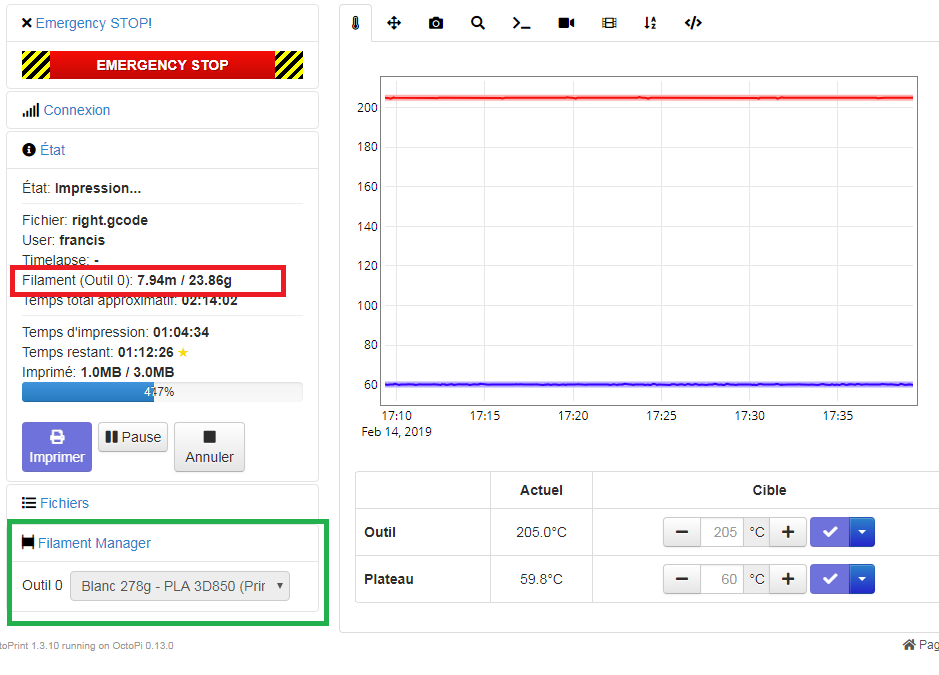This screenshot has height=675, width=939.
Task: Click the Plateau actual temperature 59.8°C
Action: [541, 579]
